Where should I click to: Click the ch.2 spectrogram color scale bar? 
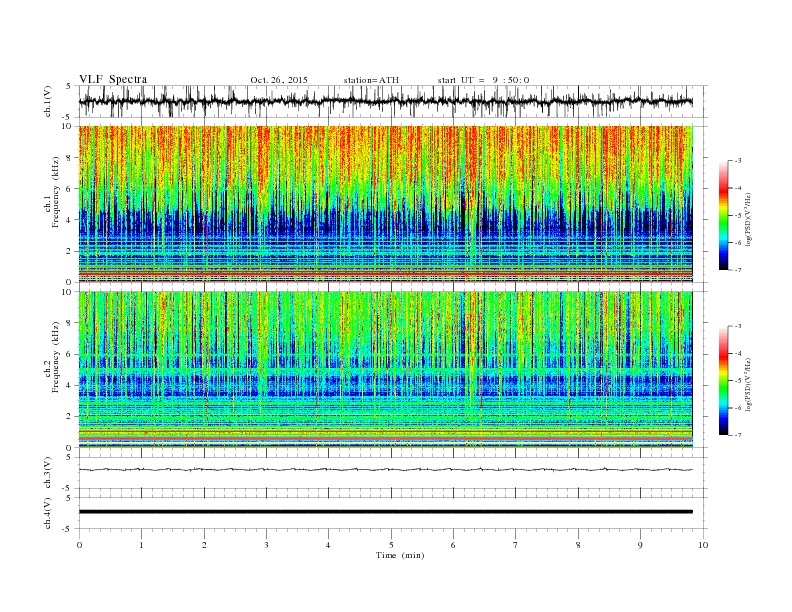(724, 380)
